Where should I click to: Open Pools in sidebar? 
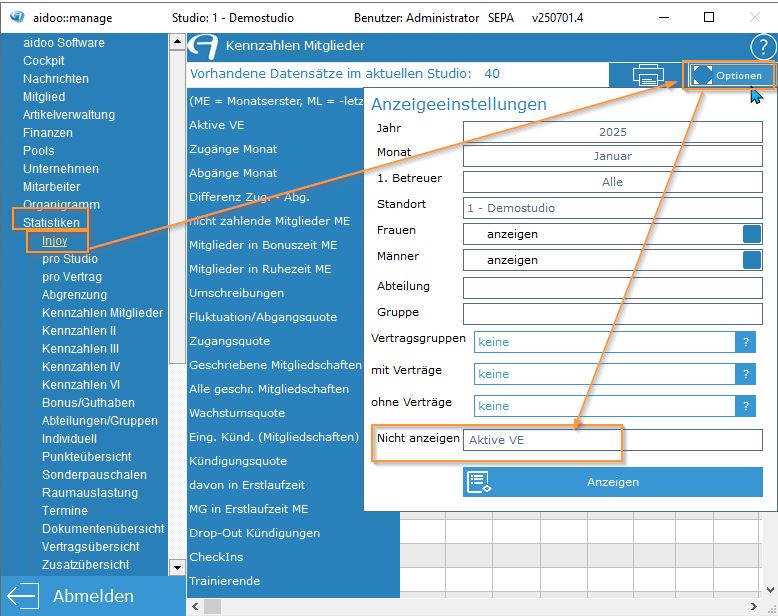(39, 151)
